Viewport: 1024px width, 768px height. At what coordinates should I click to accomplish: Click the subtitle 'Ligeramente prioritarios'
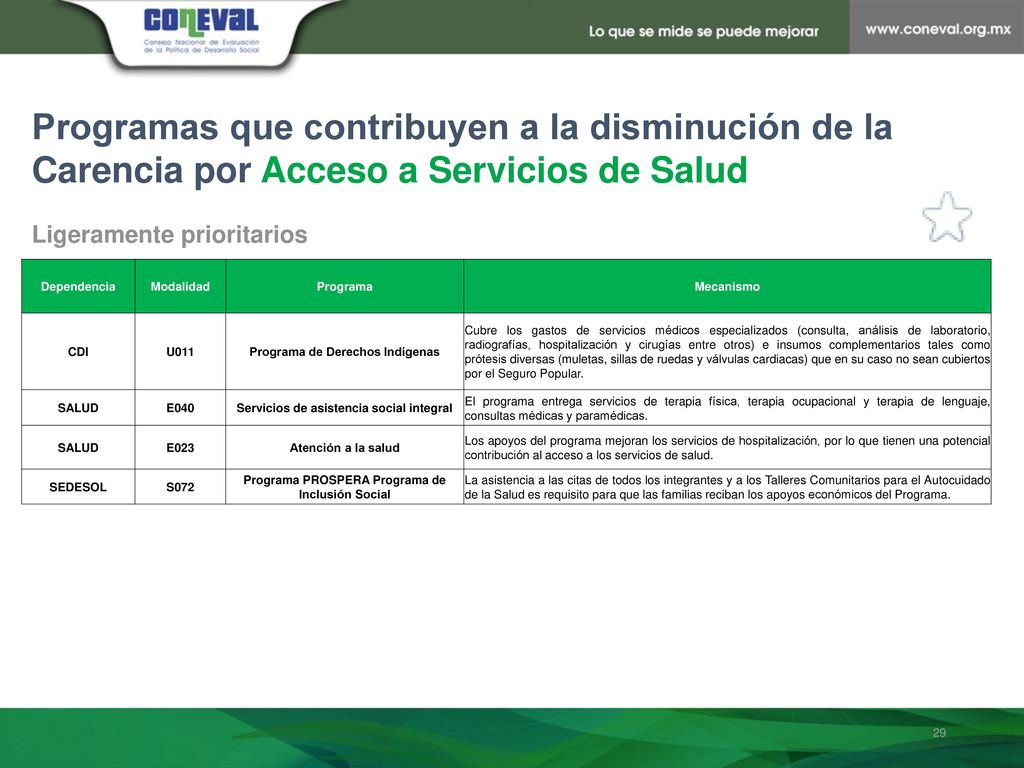170,234
